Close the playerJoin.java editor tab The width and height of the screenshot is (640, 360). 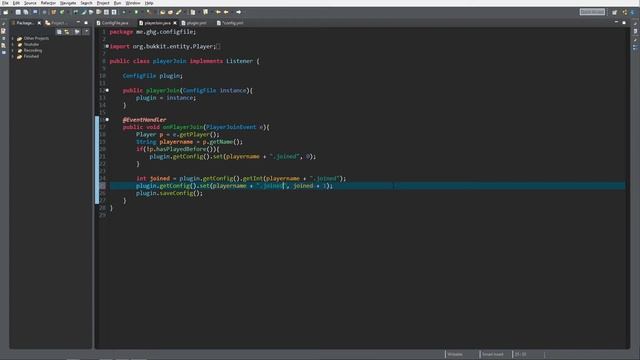tap(175, 23)
